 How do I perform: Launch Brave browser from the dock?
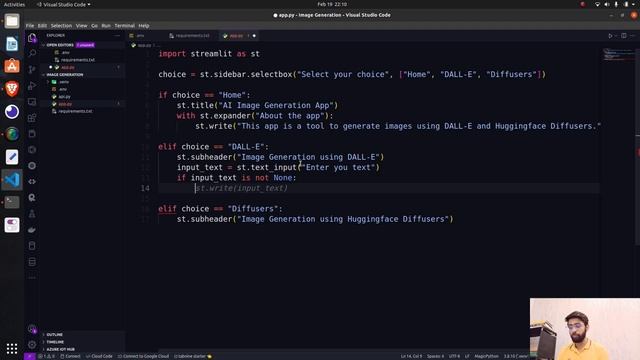pyautogui.click(x=12, y=89)
